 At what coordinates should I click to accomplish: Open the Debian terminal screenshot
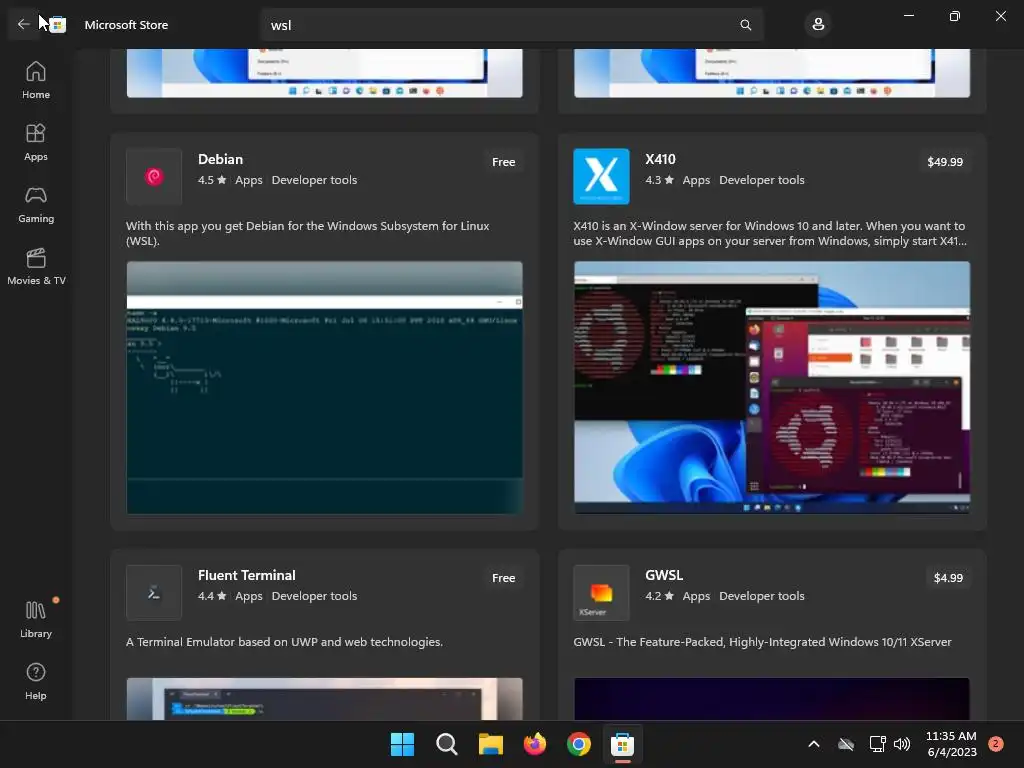[x=325, y=387]
